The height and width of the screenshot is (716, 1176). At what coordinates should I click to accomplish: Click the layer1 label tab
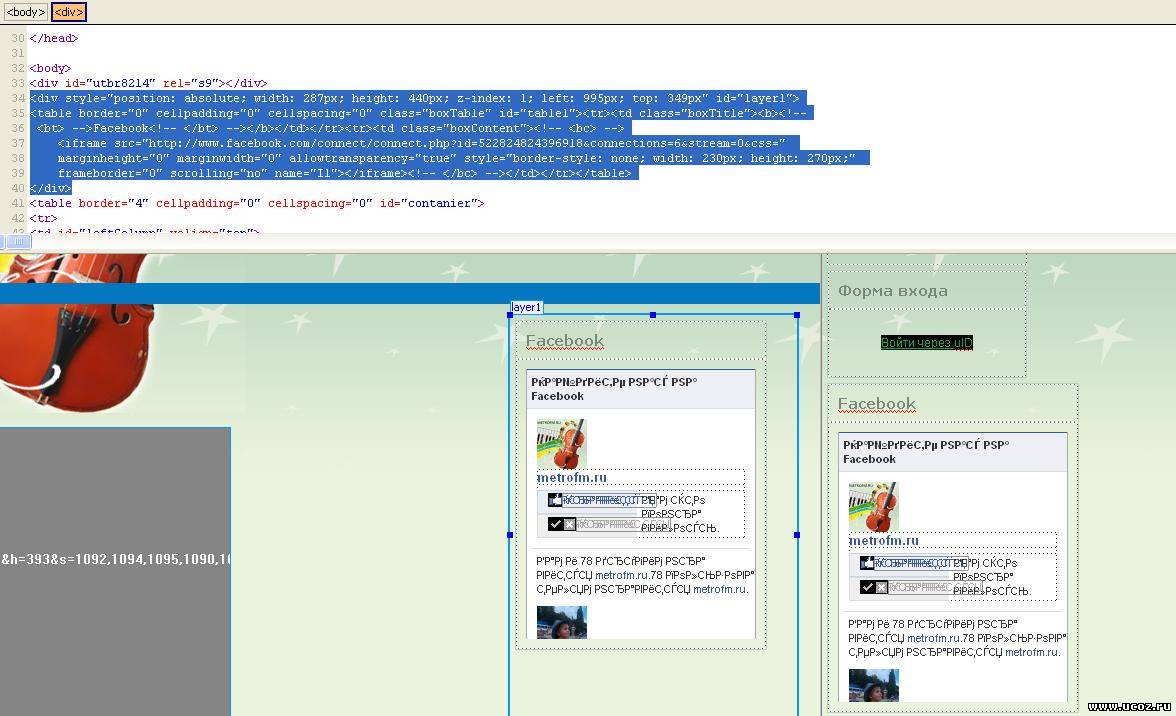[526, 307]
